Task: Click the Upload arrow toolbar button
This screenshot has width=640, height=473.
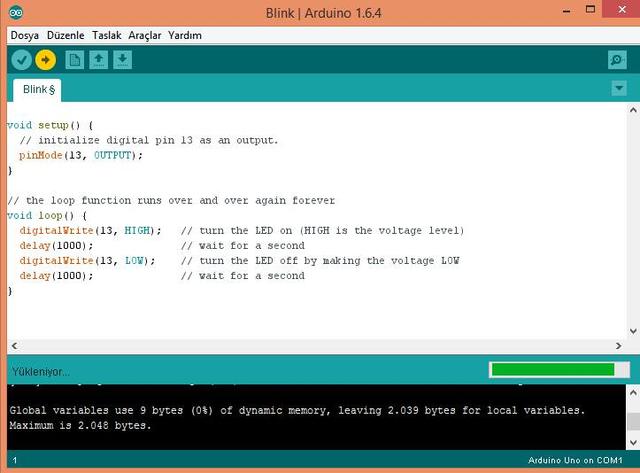Action: pyautogui.click(x=45, y=60)
